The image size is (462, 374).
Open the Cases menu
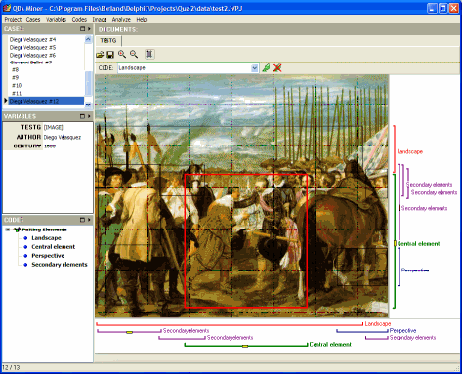(x=33, y=20)
